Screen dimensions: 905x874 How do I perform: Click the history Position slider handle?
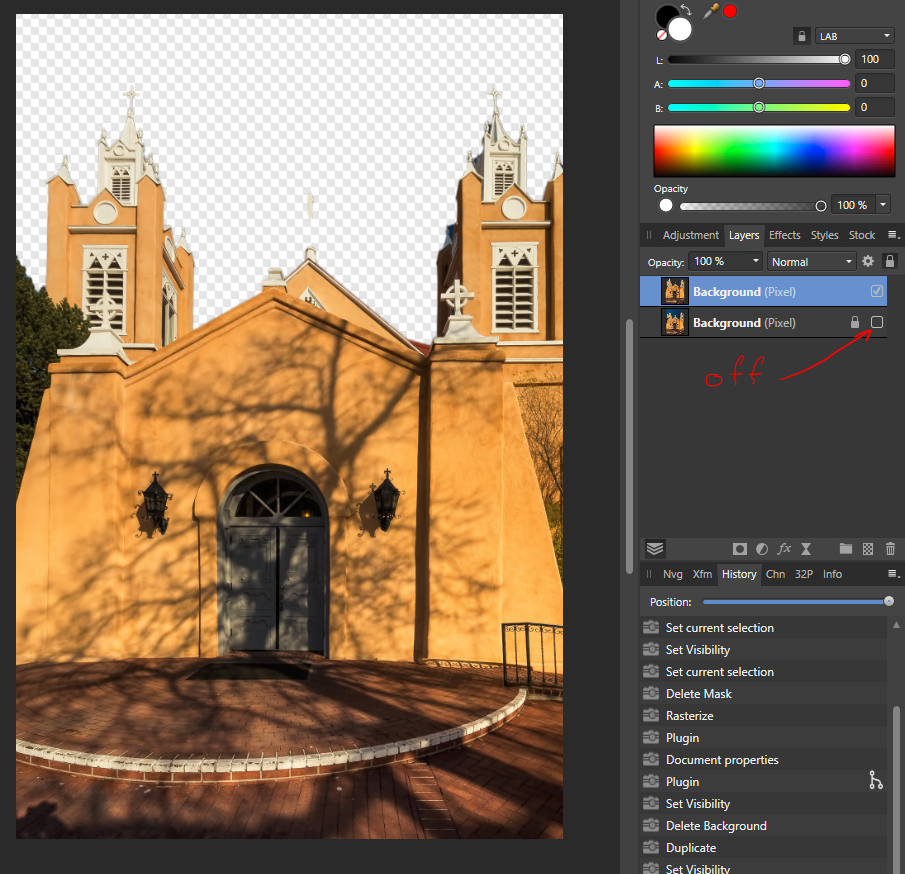tap(889, 601)
